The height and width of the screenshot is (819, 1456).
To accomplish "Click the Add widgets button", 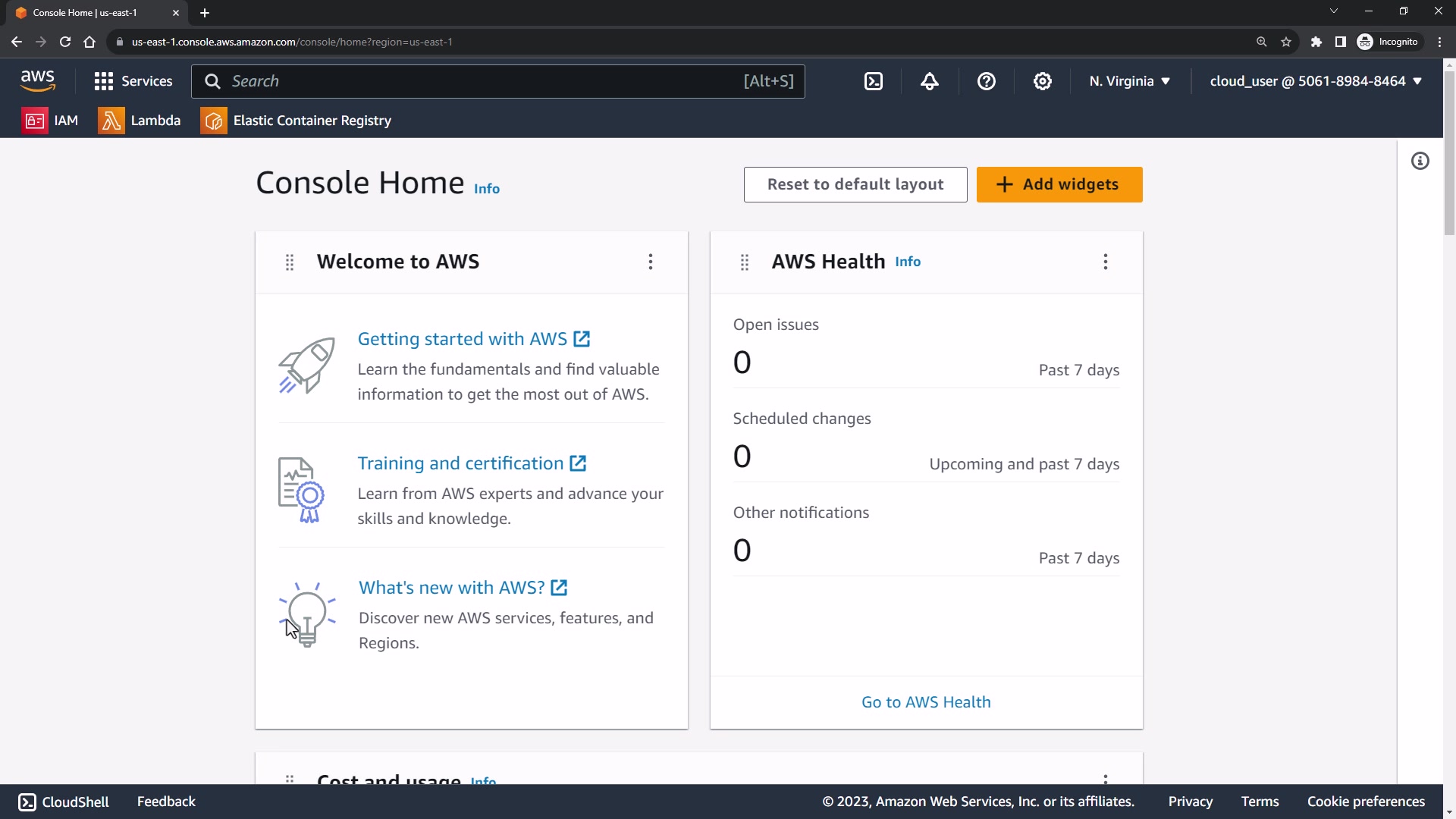I will (1059, 184).
